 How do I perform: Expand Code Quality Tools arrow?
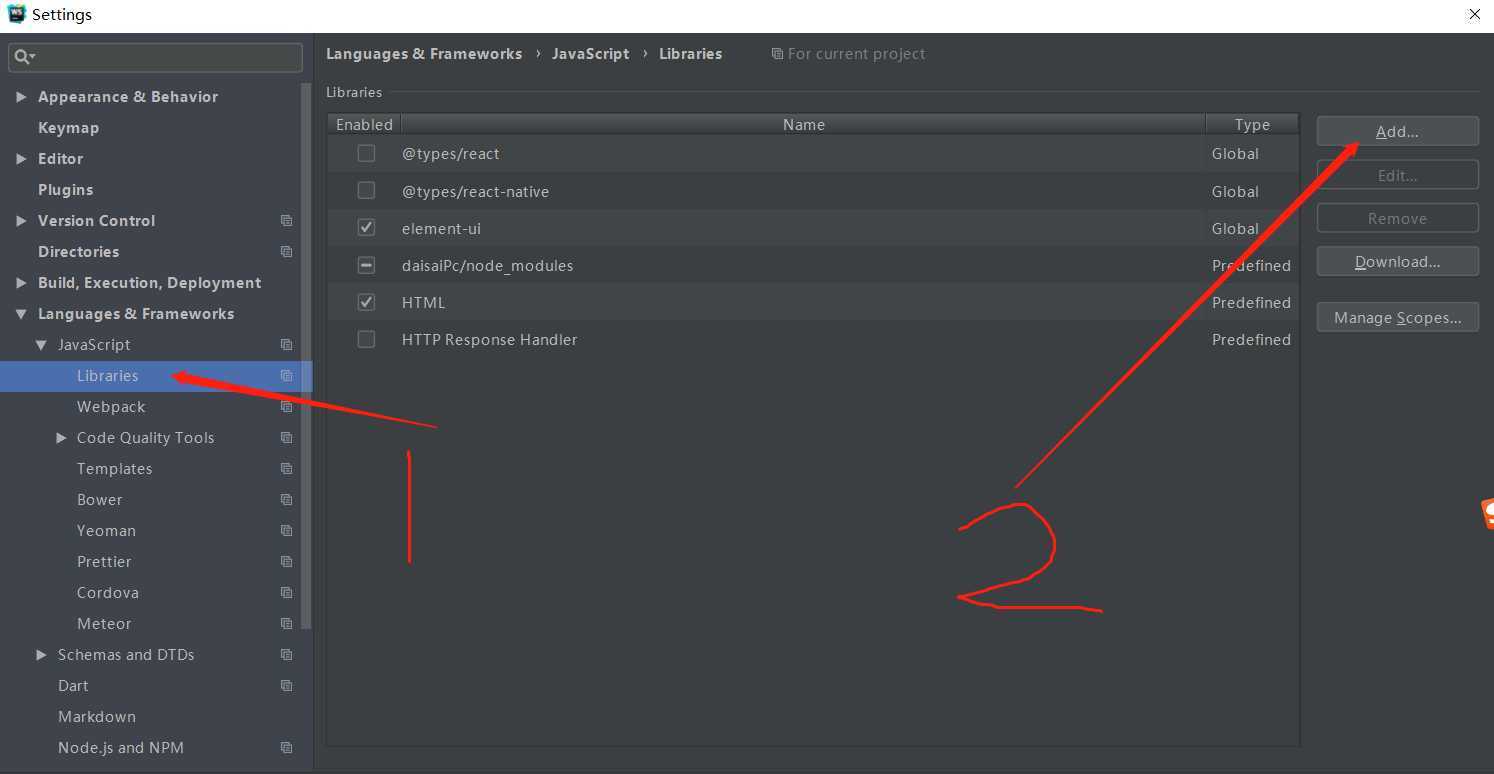[x=61, y=438]
